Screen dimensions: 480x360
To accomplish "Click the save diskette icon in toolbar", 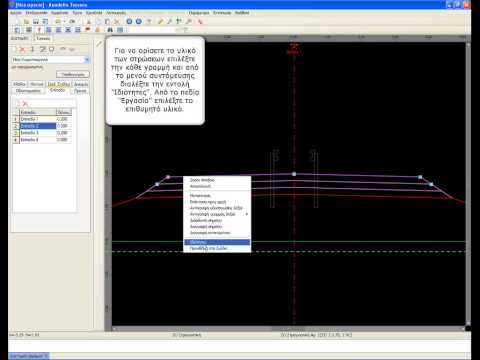I will pos(36,22).
